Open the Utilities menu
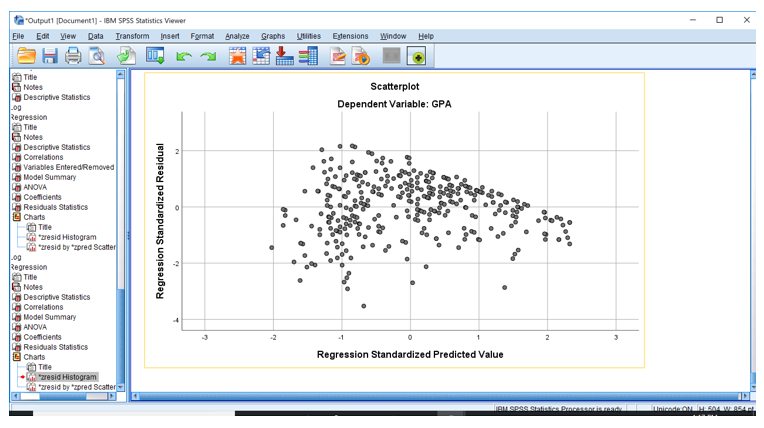The height and width of the screenshot is (428, 764). click(x=308, y=36)
